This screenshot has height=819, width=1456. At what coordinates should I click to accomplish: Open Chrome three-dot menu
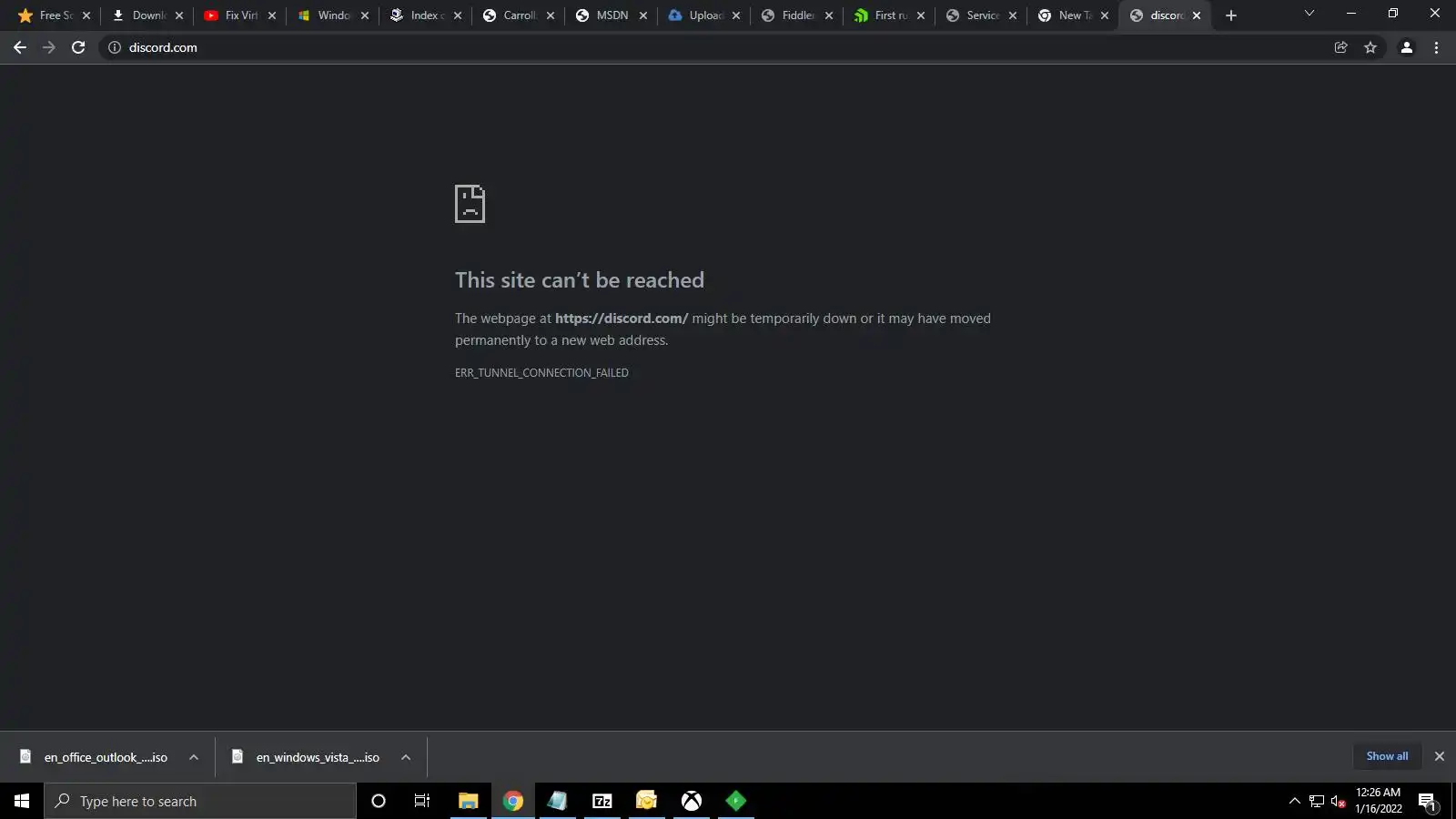1436,47
